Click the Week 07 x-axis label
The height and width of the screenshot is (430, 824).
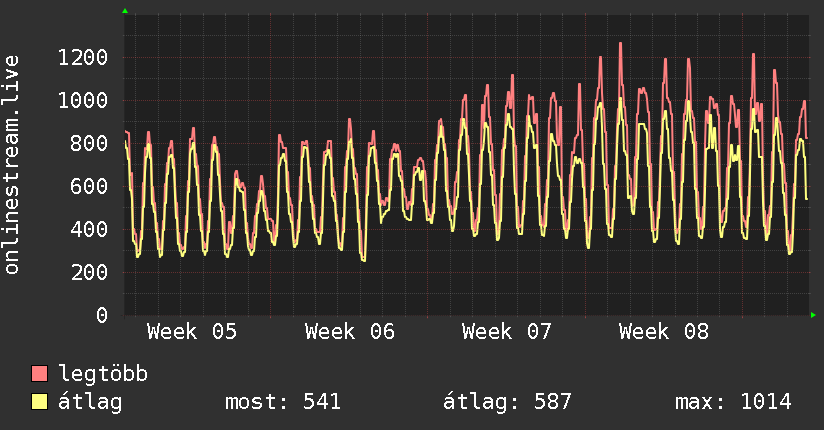pyautogui.click(x=507, y=332)
